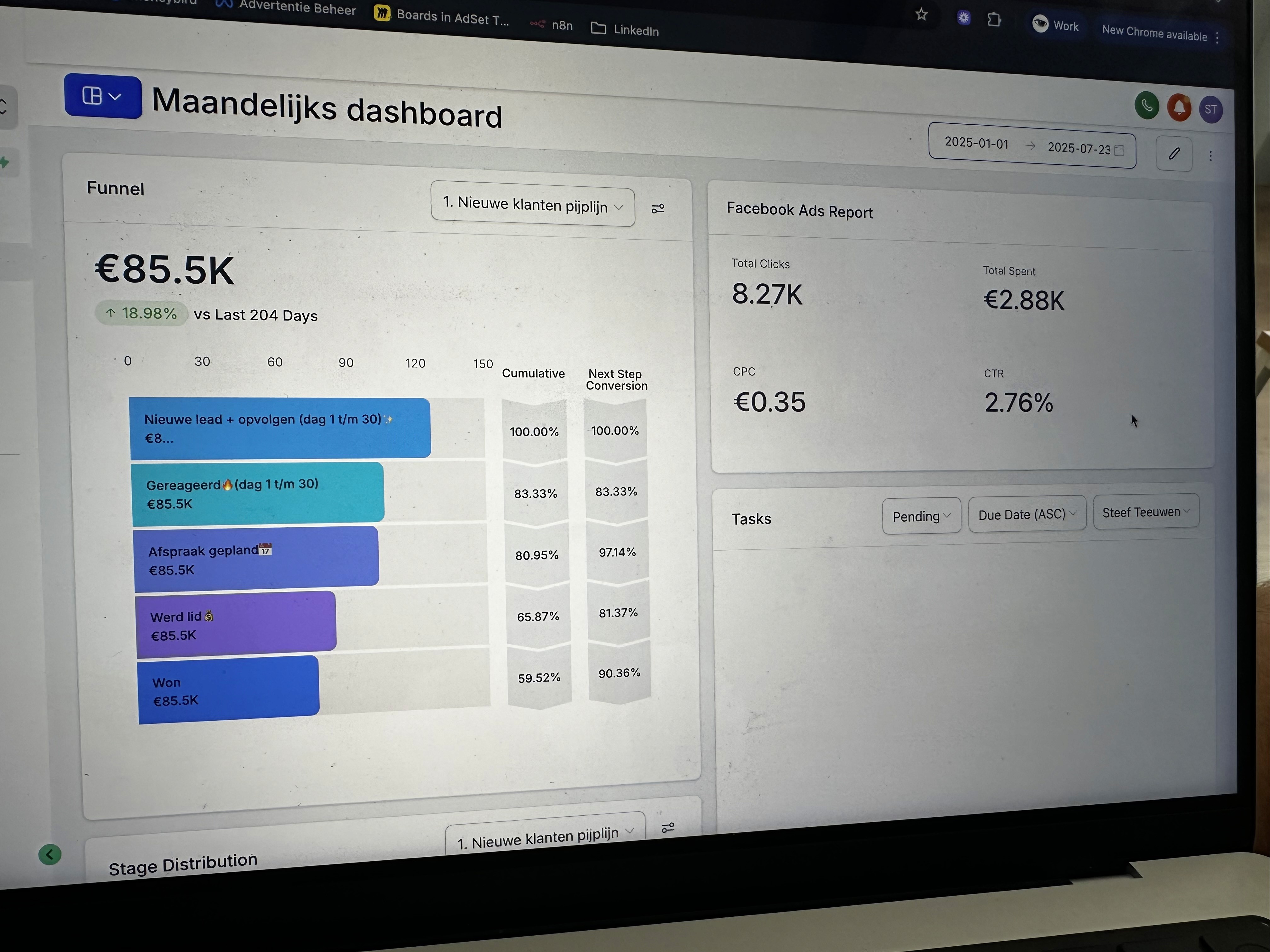Expand Funnel pipeline 'Nieuwe klanten pijplijn' dropdown

[532, 206]
